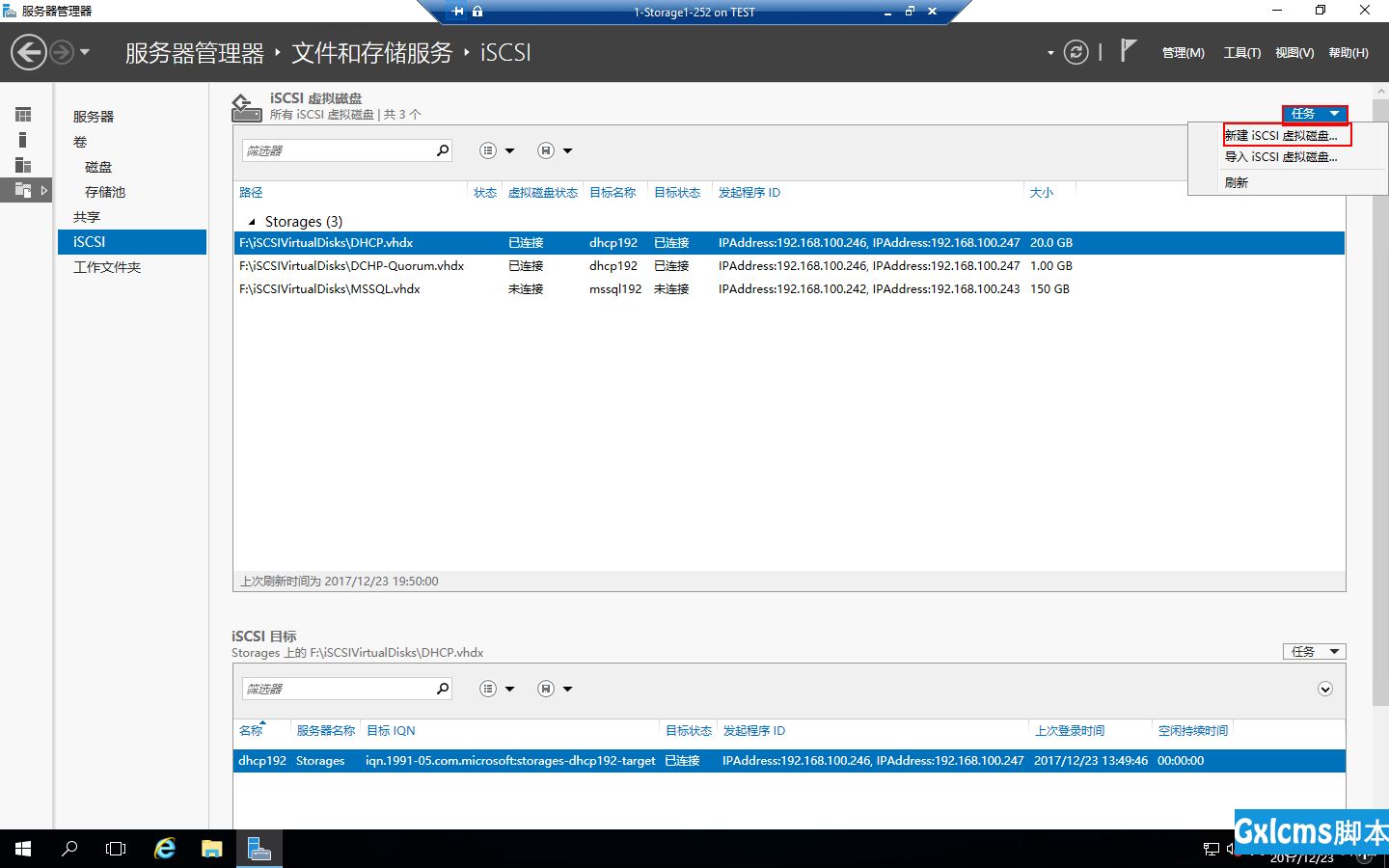Click the back navigation arrow

29,52
